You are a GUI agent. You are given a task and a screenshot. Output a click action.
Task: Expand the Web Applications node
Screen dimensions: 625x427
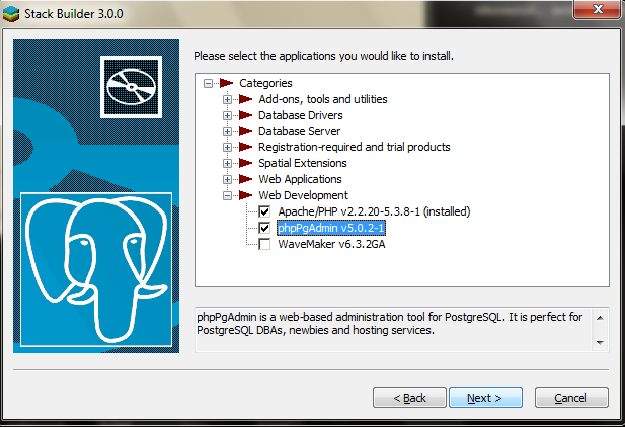(227, 179)
